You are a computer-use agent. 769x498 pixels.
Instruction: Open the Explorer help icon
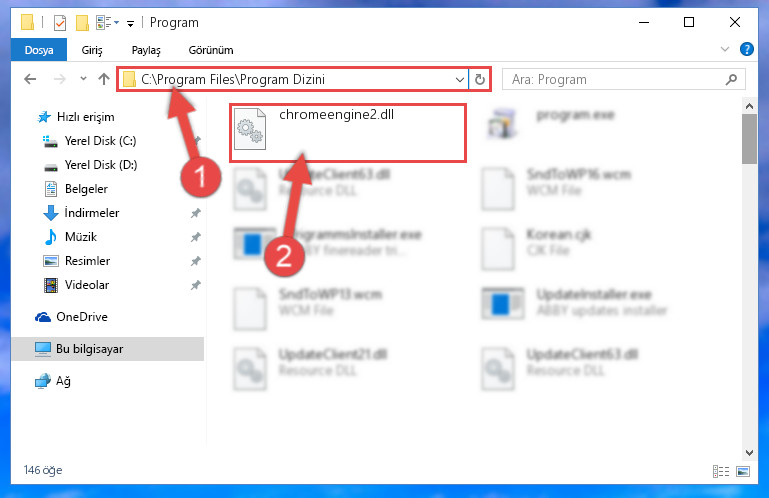coord(746,49)
